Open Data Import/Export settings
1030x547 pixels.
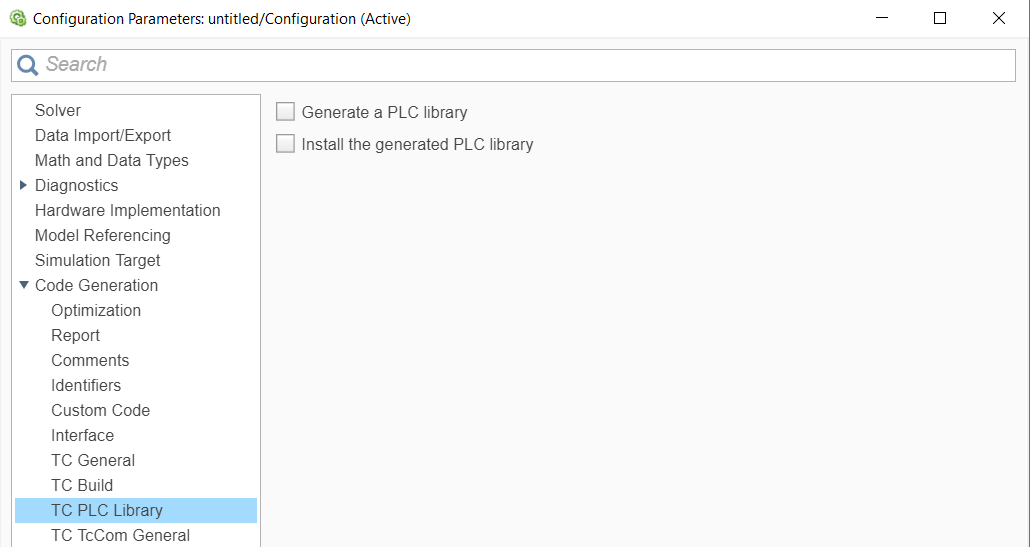point(102,135)
